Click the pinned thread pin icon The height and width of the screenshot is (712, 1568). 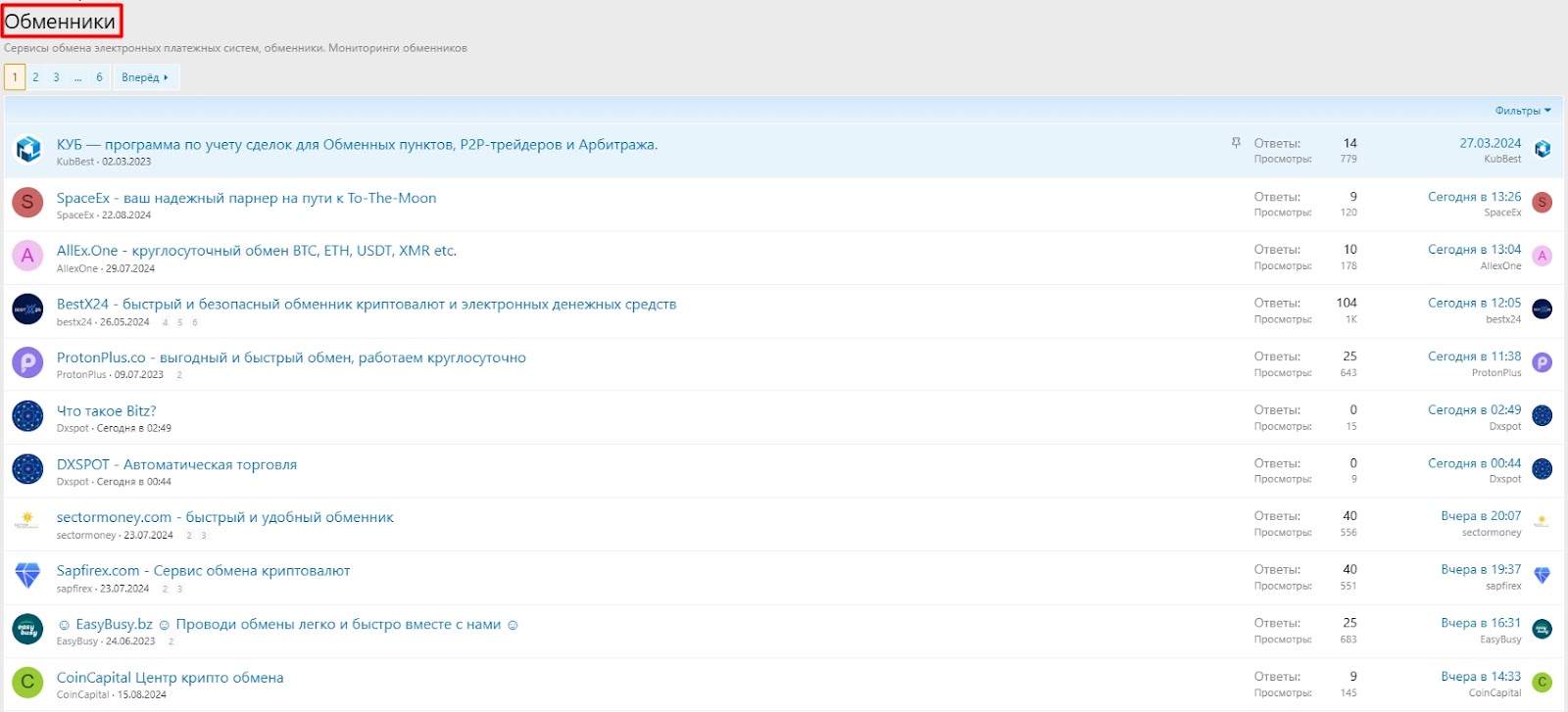(1236, 143)
